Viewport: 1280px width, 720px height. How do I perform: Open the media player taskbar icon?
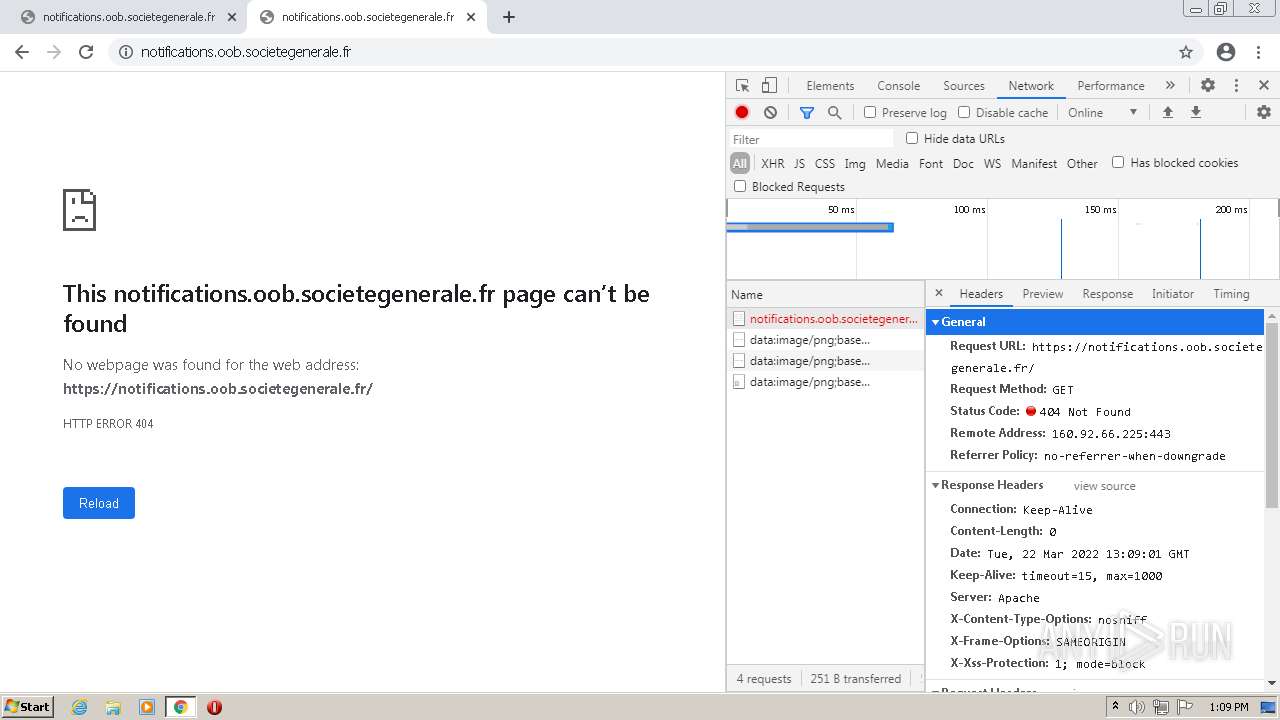coord(147,707)
